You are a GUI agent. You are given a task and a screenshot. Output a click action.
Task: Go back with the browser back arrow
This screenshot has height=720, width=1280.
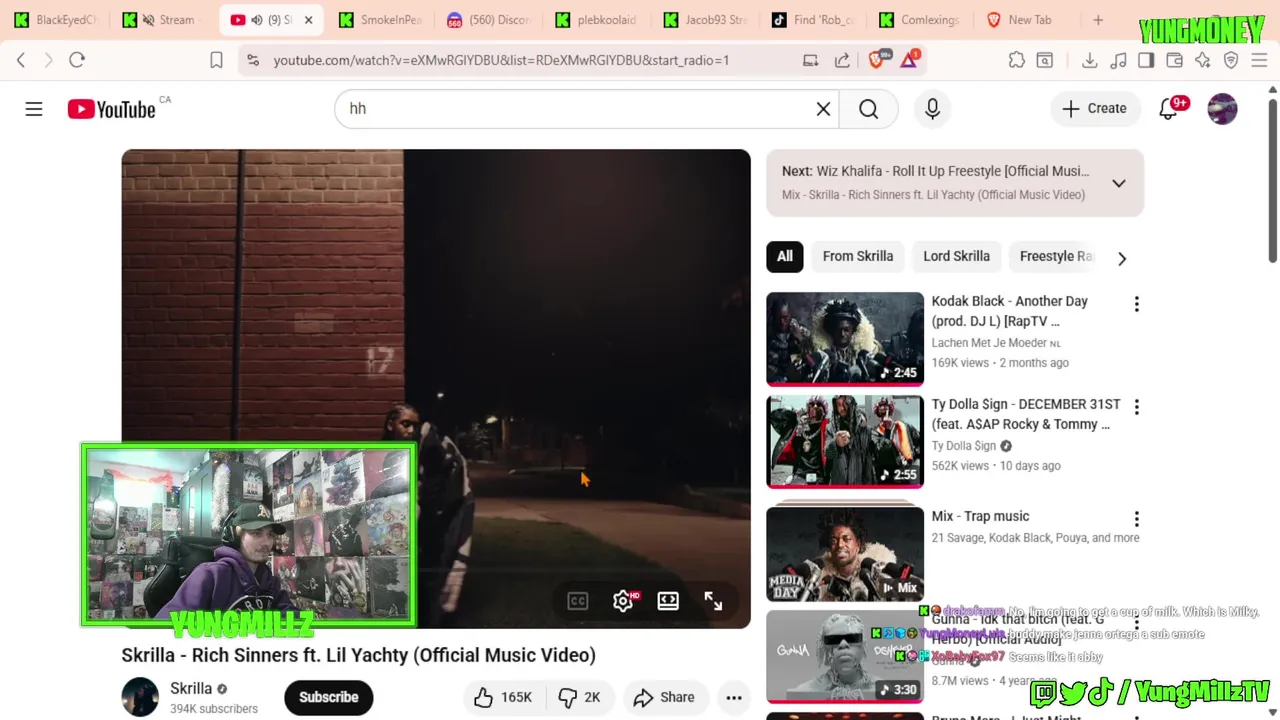21,60
